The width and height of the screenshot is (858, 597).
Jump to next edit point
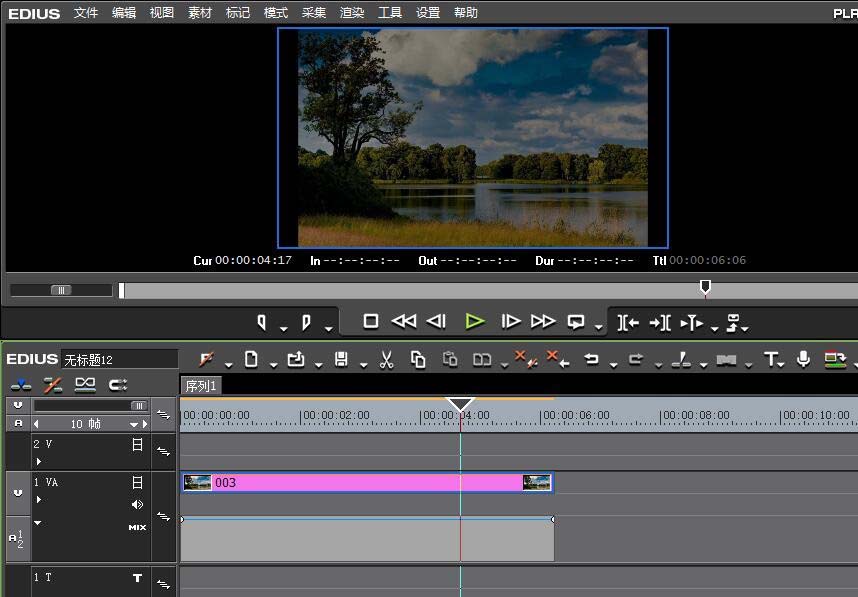660,323
